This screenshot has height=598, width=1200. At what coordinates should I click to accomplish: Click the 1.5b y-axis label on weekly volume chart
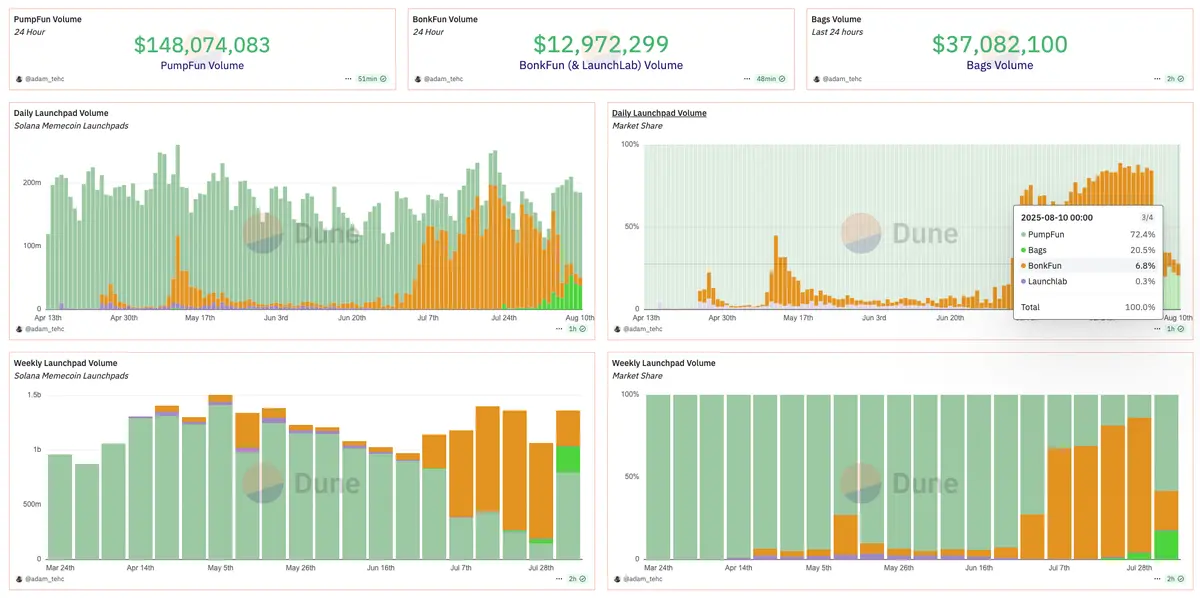(x=35, y=396)
